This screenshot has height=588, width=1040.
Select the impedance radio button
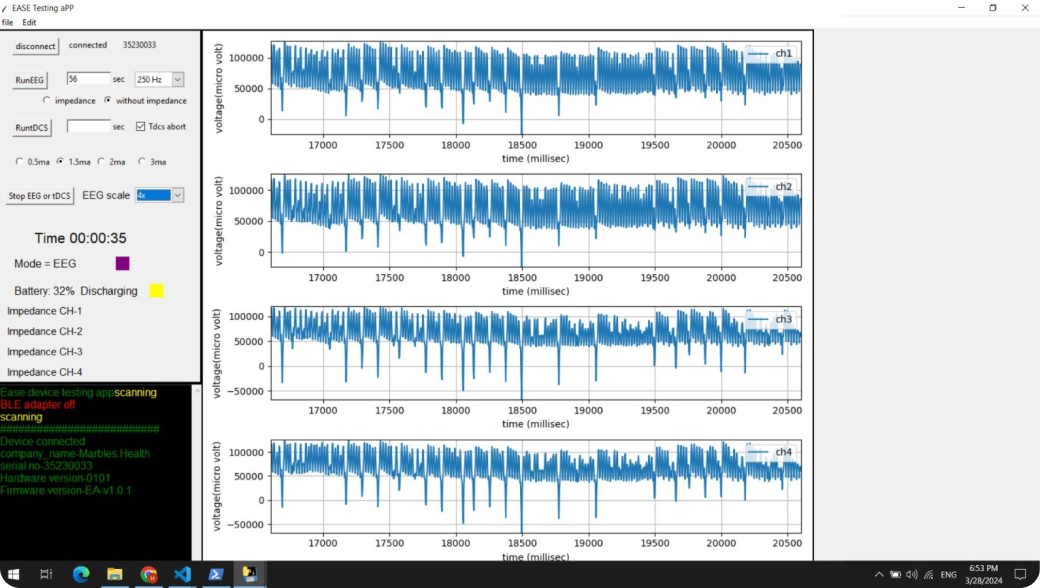click(47, 101)
